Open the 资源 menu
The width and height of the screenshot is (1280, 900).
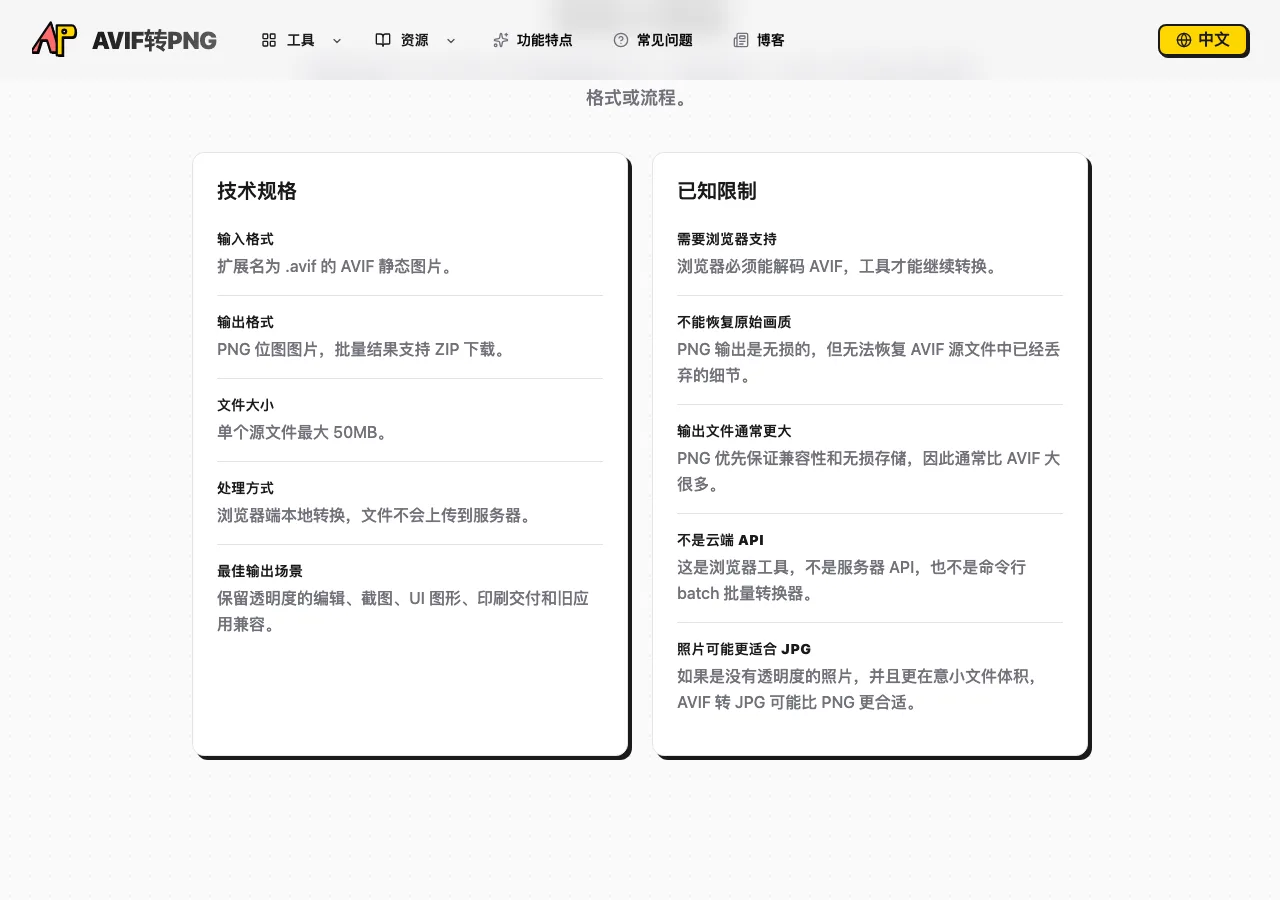click(x=415, y=40)
